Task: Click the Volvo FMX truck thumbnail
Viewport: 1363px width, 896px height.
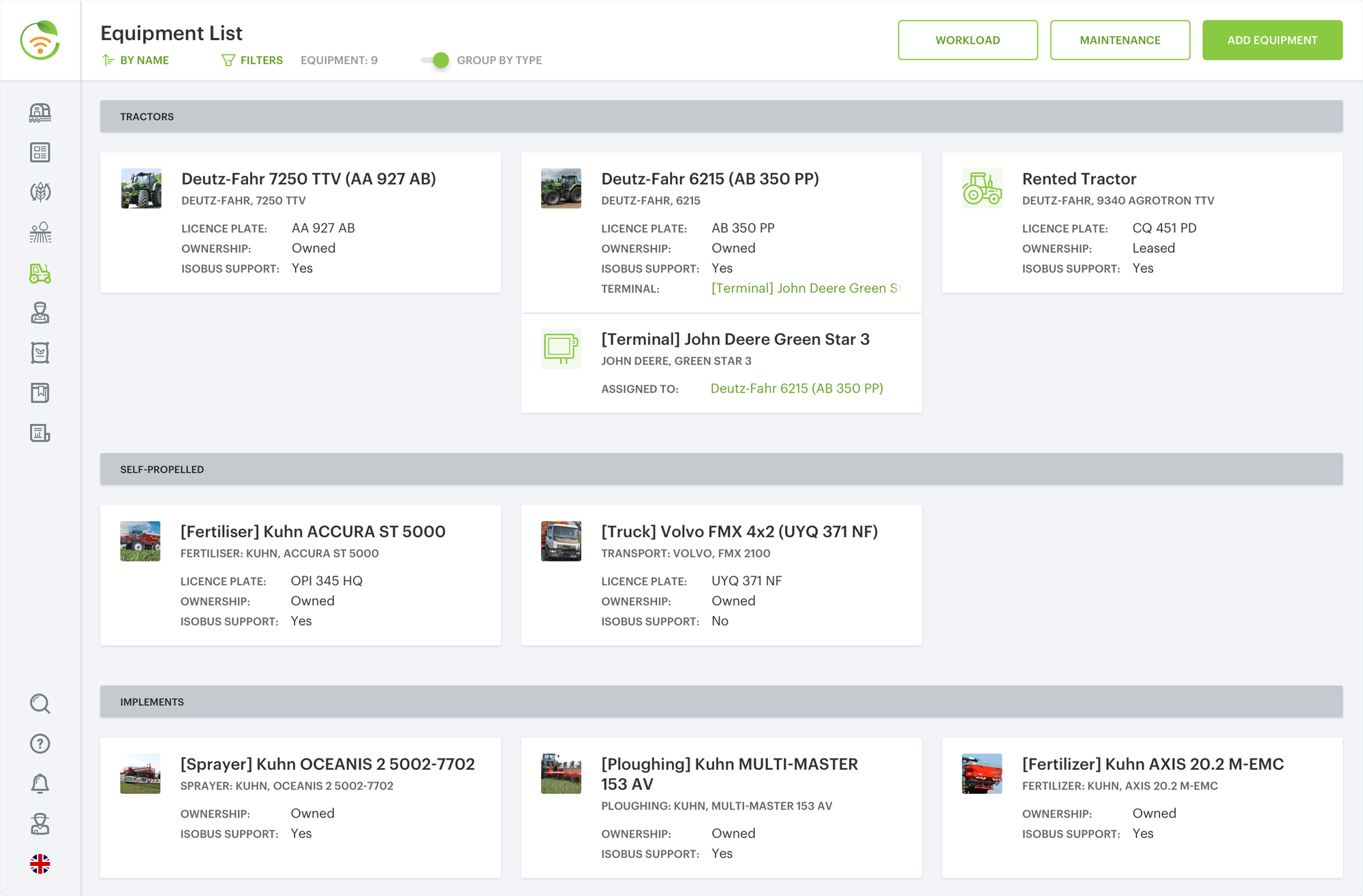Action: [561, 541]
